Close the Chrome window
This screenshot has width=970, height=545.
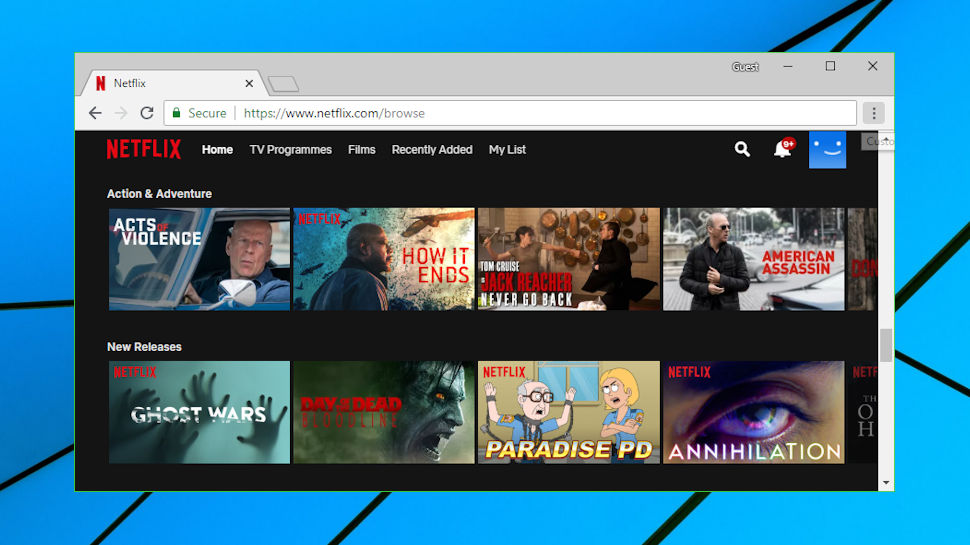872,66
